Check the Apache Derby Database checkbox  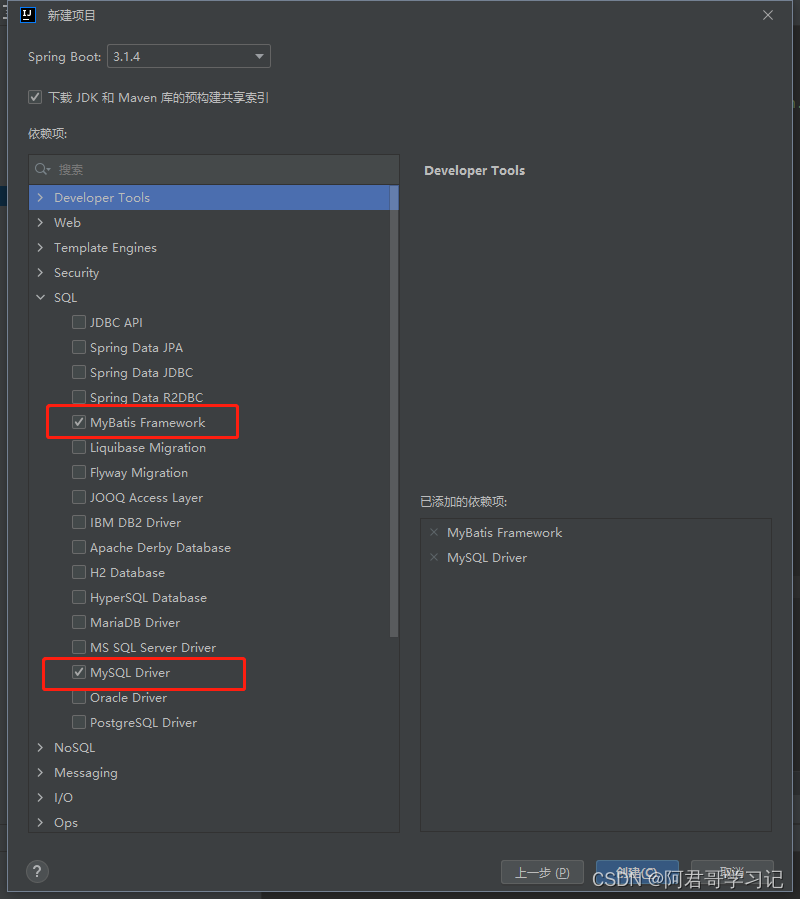[79, 548]
